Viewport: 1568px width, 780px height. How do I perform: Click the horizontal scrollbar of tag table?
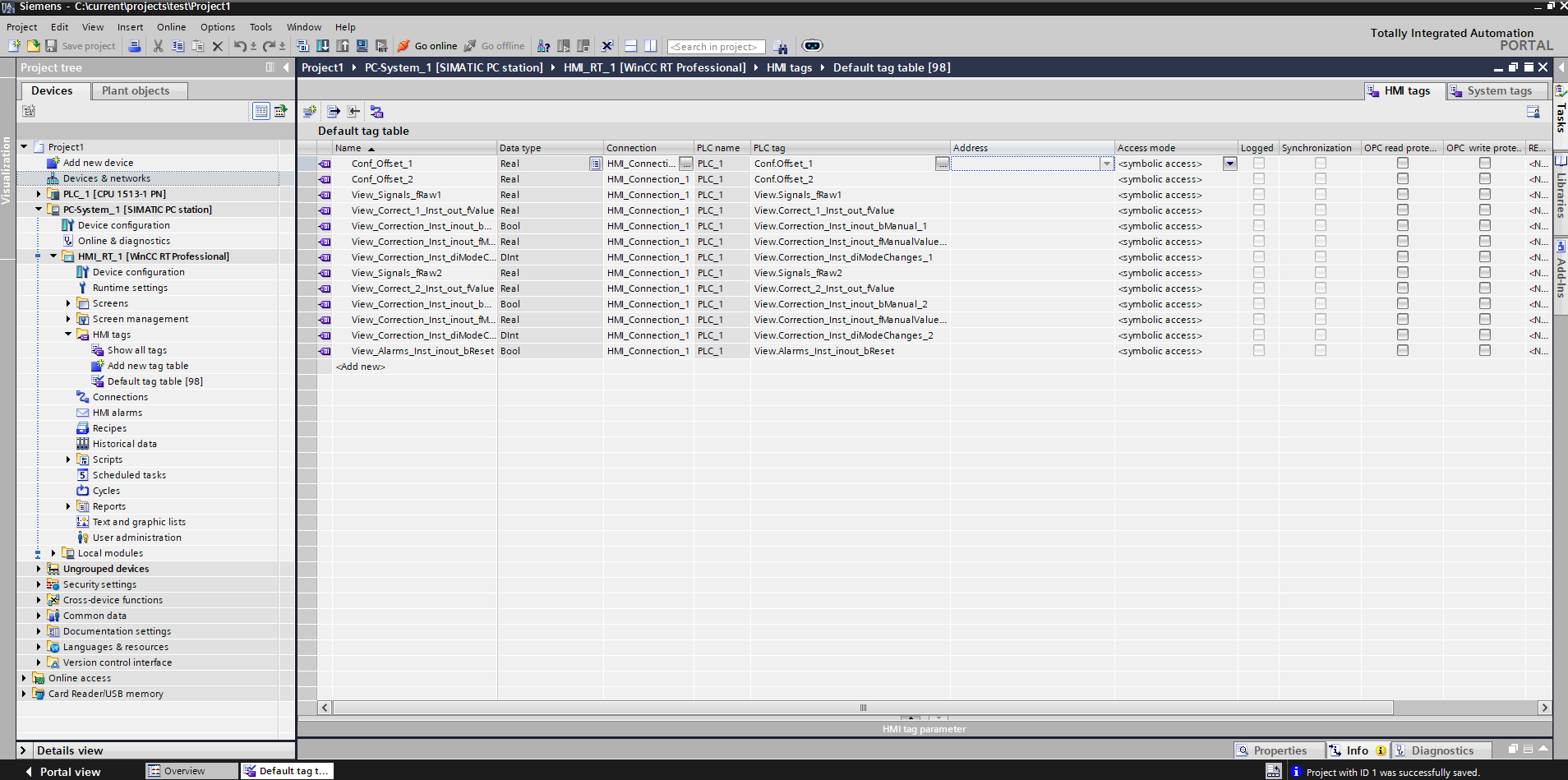click(x=862, y=708)
